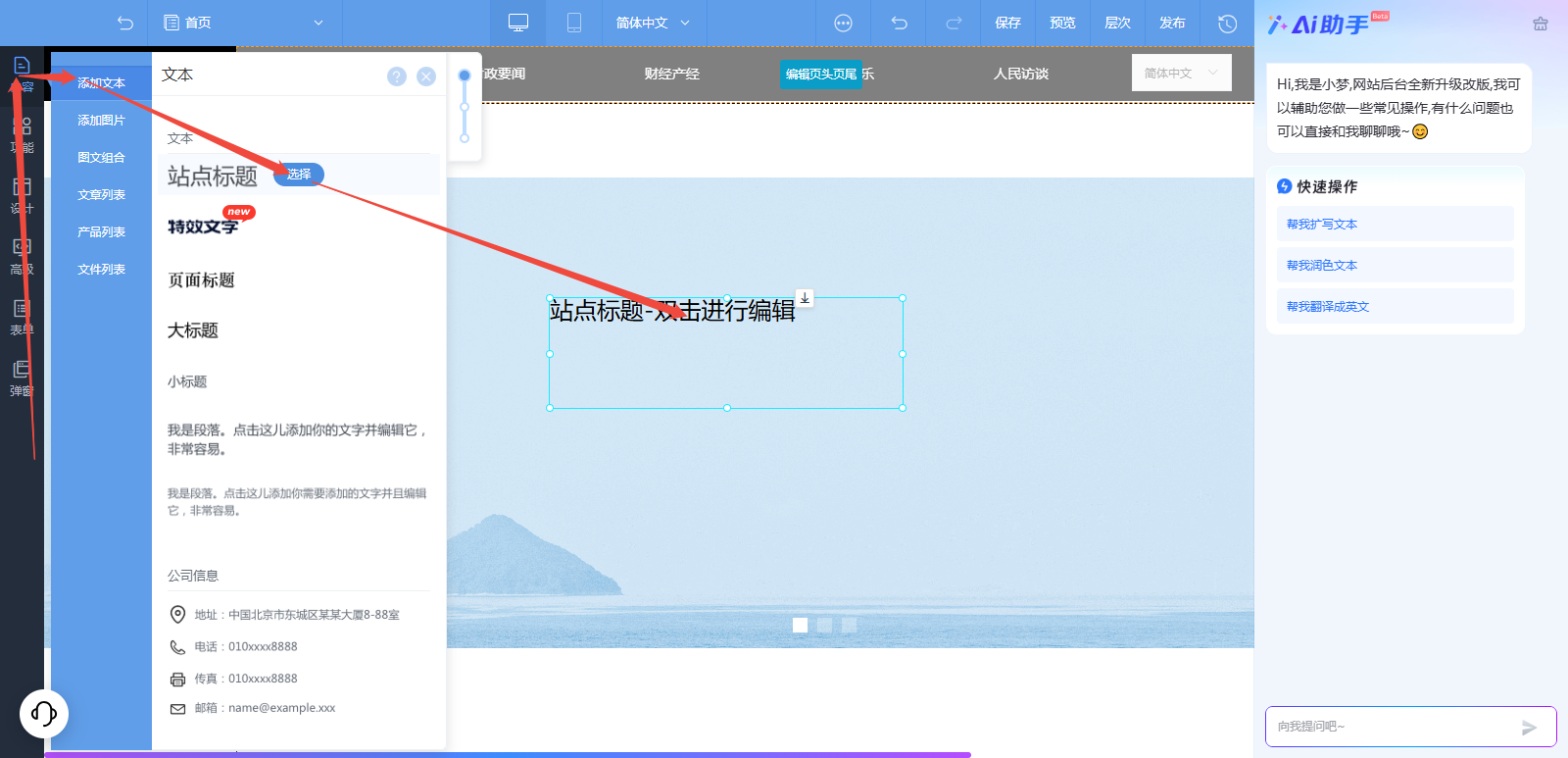Click the back arrow left of 首页
Image resolution: width=1568 pixels, height=758 pixels.
[x=124, y=23]
